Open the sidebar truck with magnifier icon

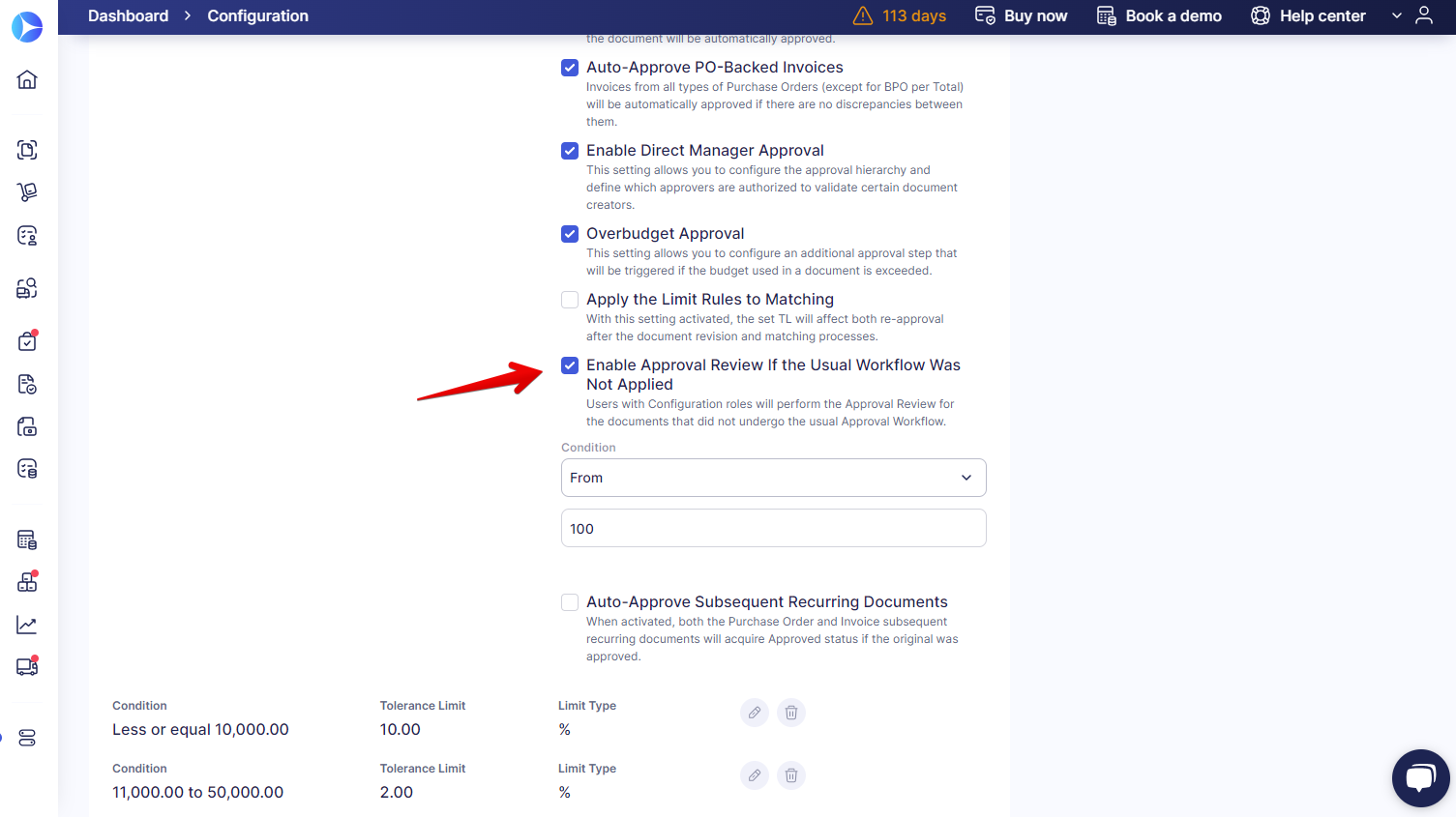point(27,288)
